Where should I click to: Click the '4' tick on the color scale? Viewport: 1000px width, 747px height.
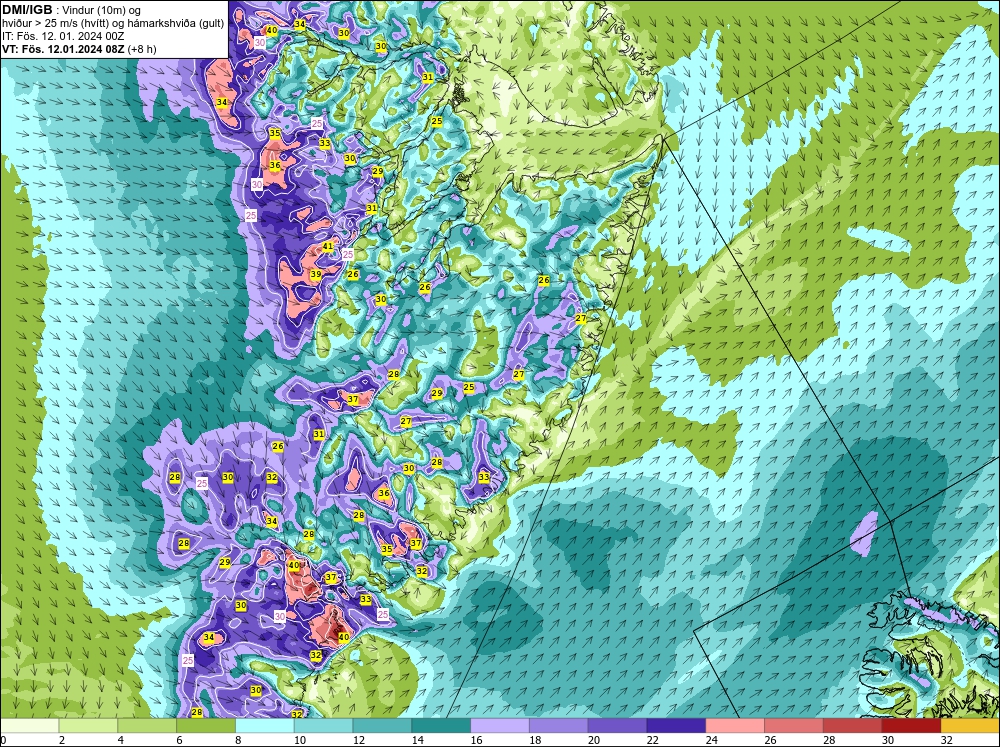(x=121, y=740)
